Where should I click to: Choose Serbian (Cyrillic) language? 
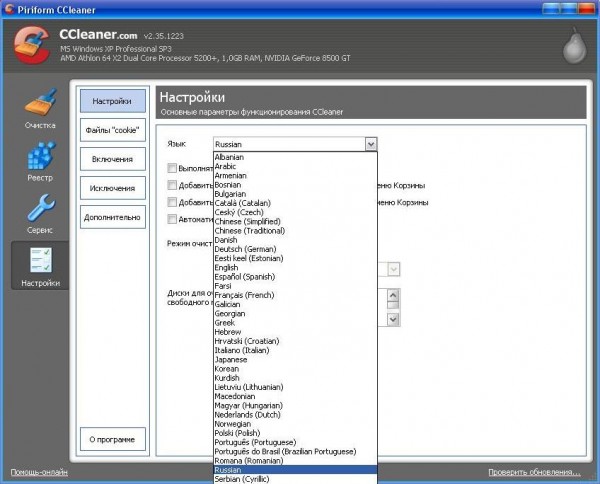(x=295, y=479)
